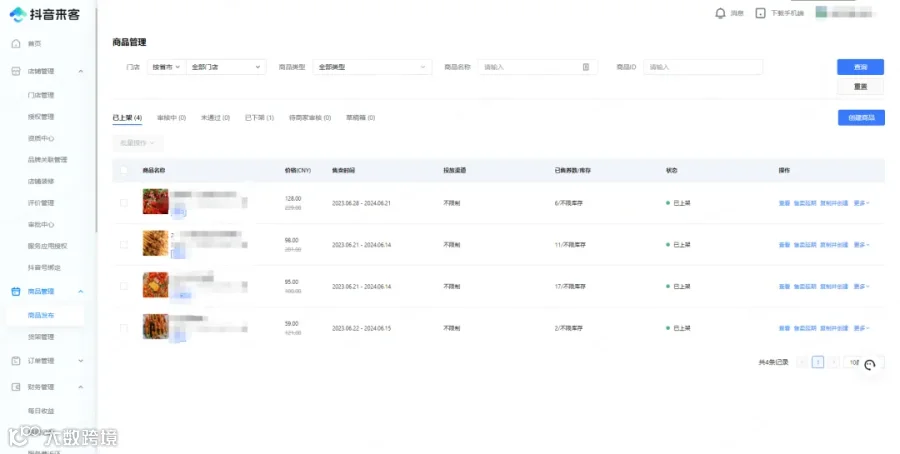Click the 下载手机端 phone icon
The image size is (900, 454).
tap(761, 13)
